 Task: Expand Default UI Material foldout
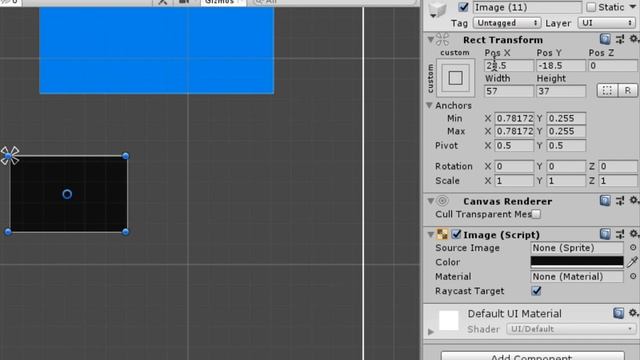coord(431,331)
